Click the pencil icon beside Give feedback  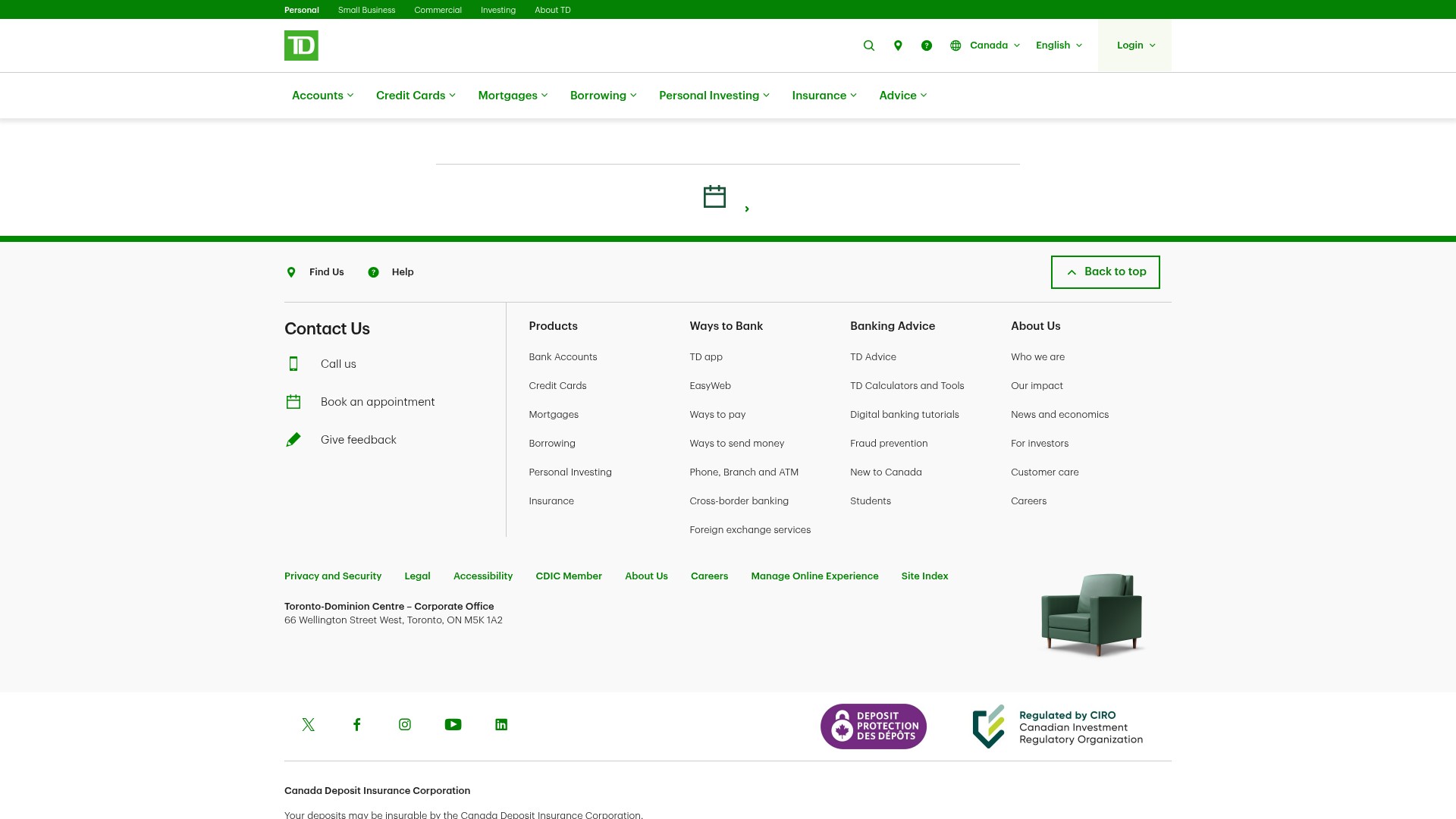(x=293, y=440)
